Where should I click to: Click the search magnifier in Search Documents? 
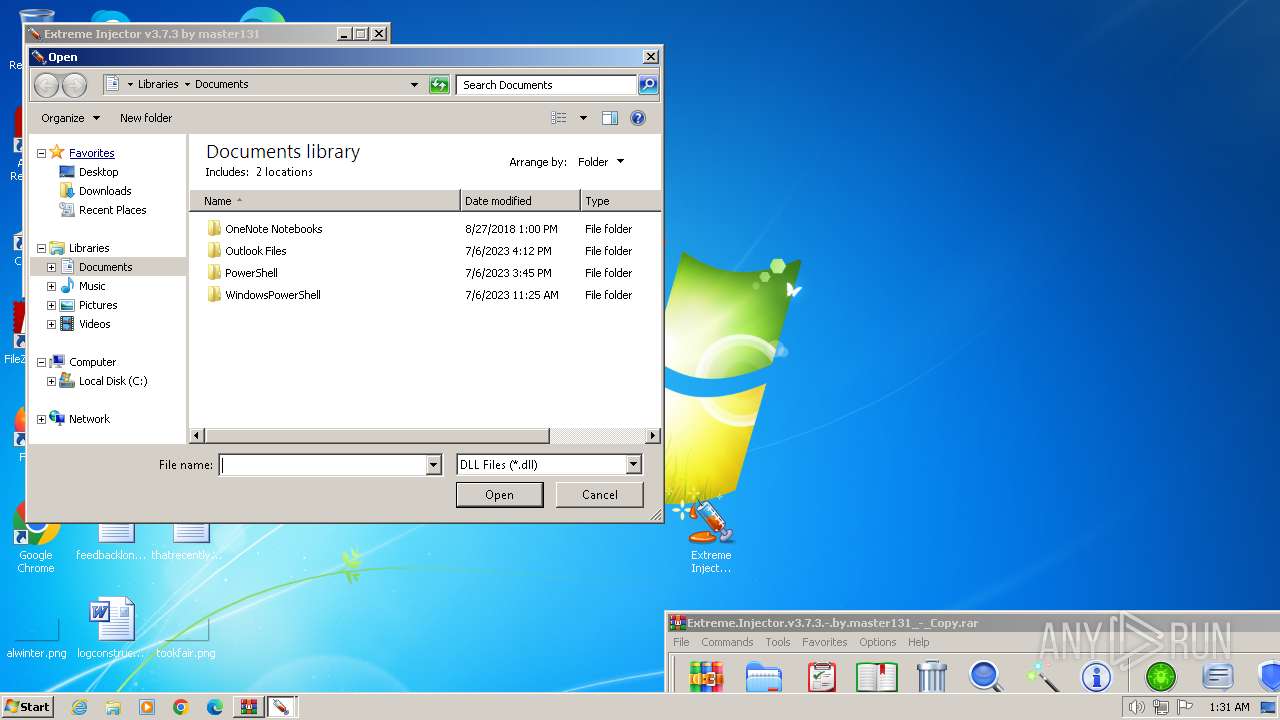click(648, 85)
